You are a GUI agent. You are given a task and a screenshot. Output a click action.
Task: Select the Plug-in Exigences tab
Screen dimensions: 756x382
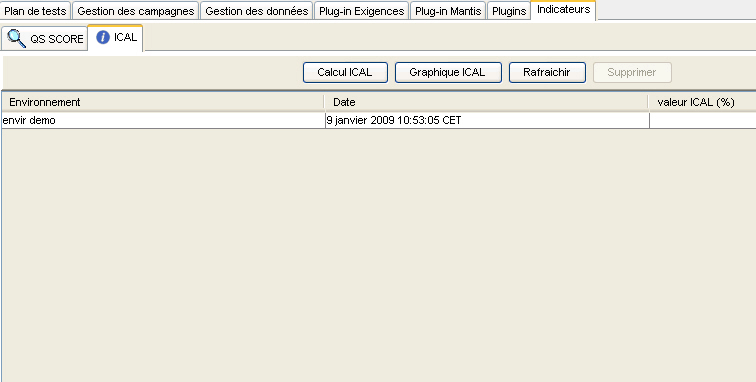362,11
